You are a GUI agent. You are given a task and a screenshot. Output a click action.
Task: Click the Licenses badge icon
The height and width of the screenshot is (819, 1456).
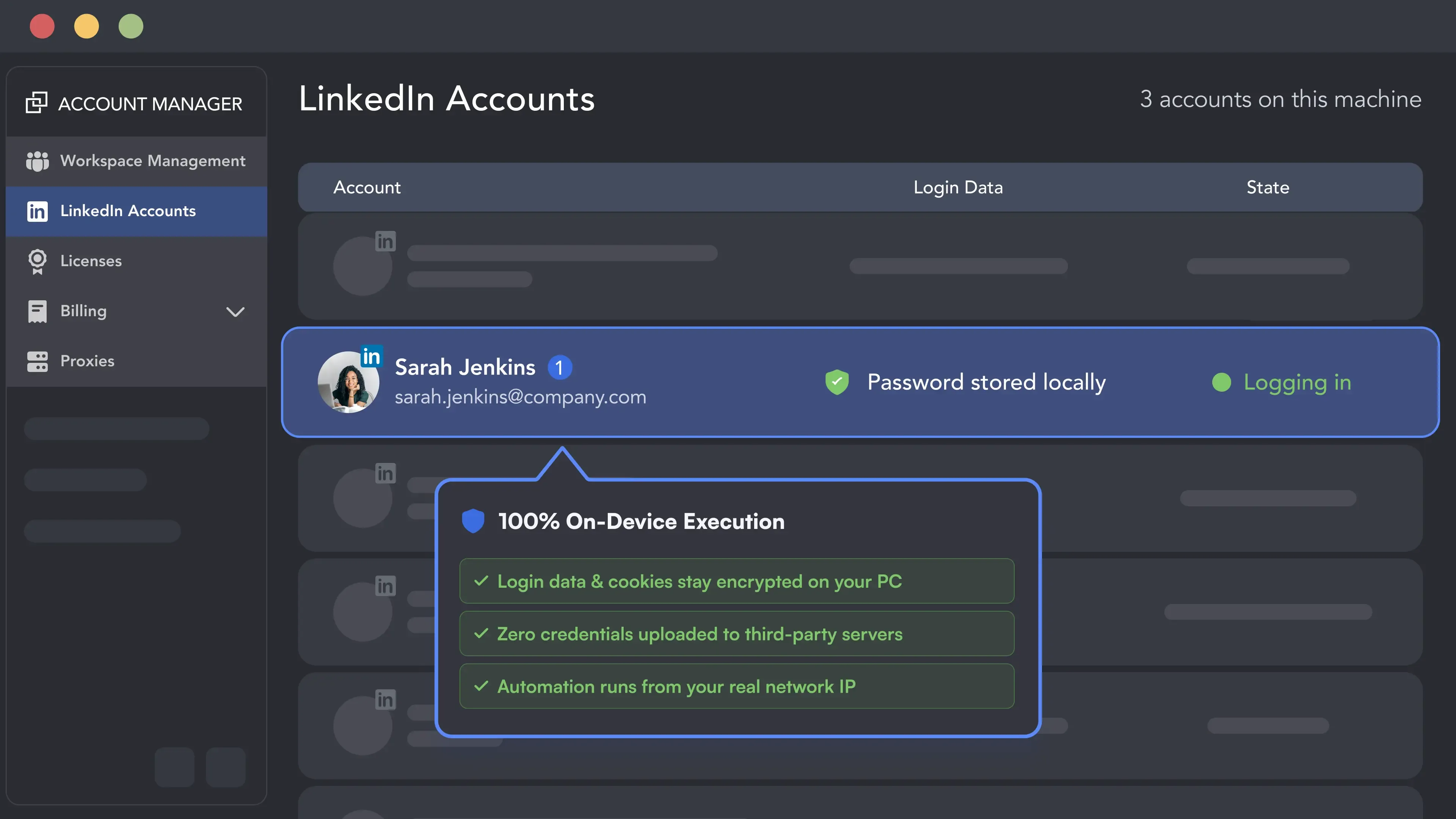(x=37, y=262)
